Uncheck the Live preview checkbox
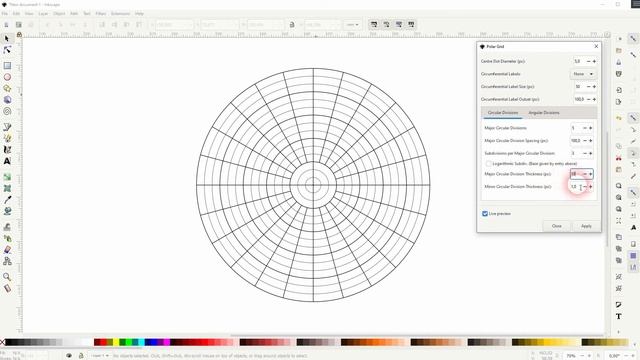 pyautogui.click(x=485, y=213)
